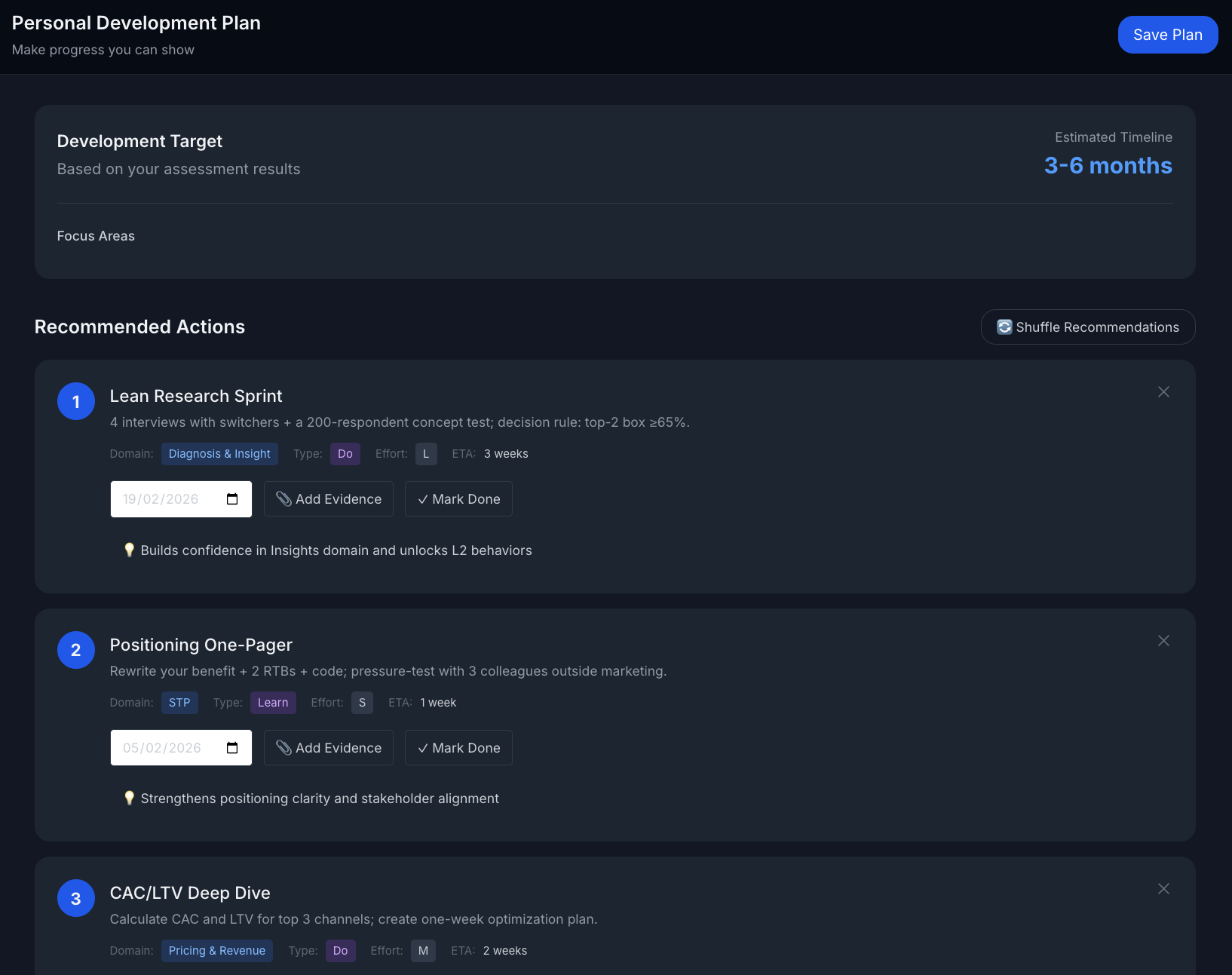This screenshot has width=1232, height=975.
Task: Click the number 2 step badge
Action: (76, 650)
